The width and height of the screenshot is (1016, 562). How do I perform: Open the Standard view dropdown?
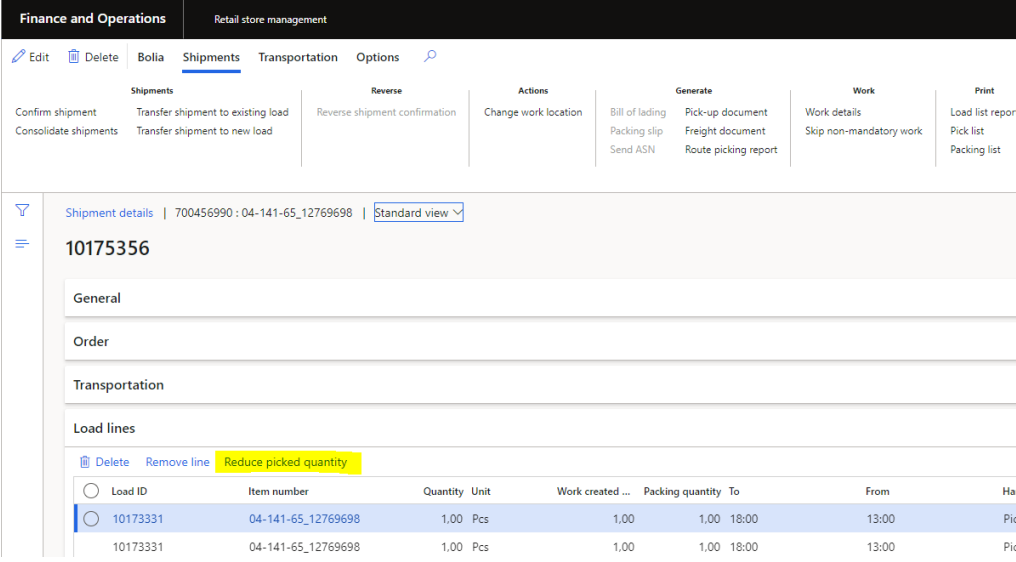click(x=418, y=213)
